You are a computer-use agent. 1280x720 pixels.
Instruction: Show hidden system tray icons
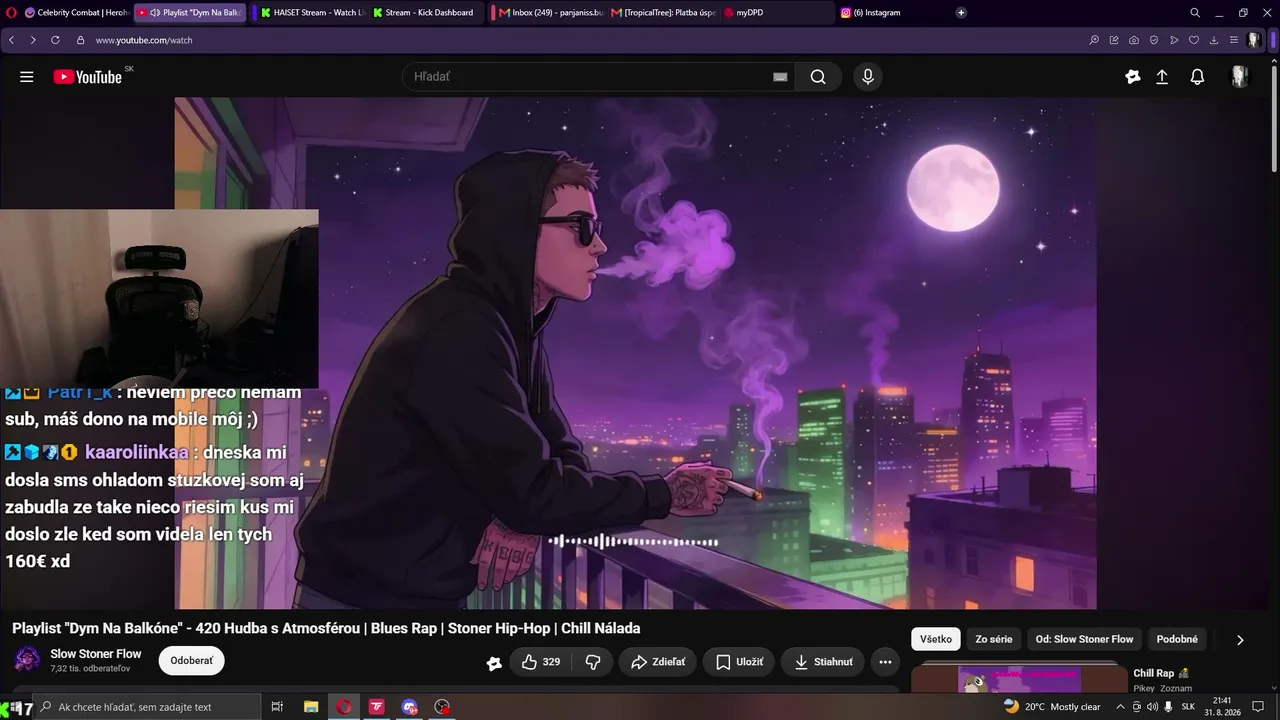(1120, 707)
